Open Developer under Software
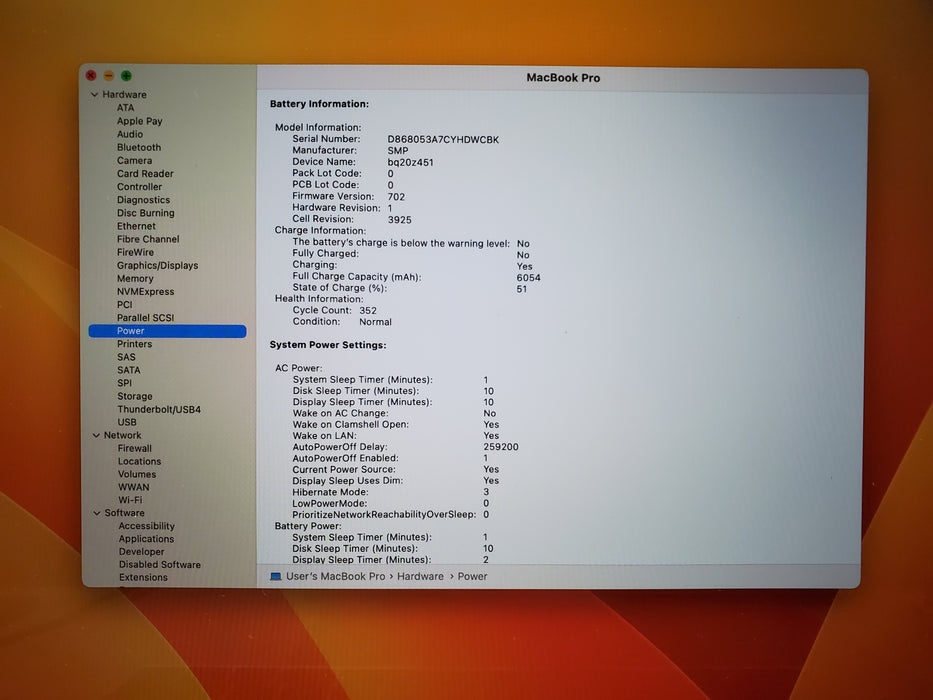This screenshot has height=700, width=933. [142, 552]
